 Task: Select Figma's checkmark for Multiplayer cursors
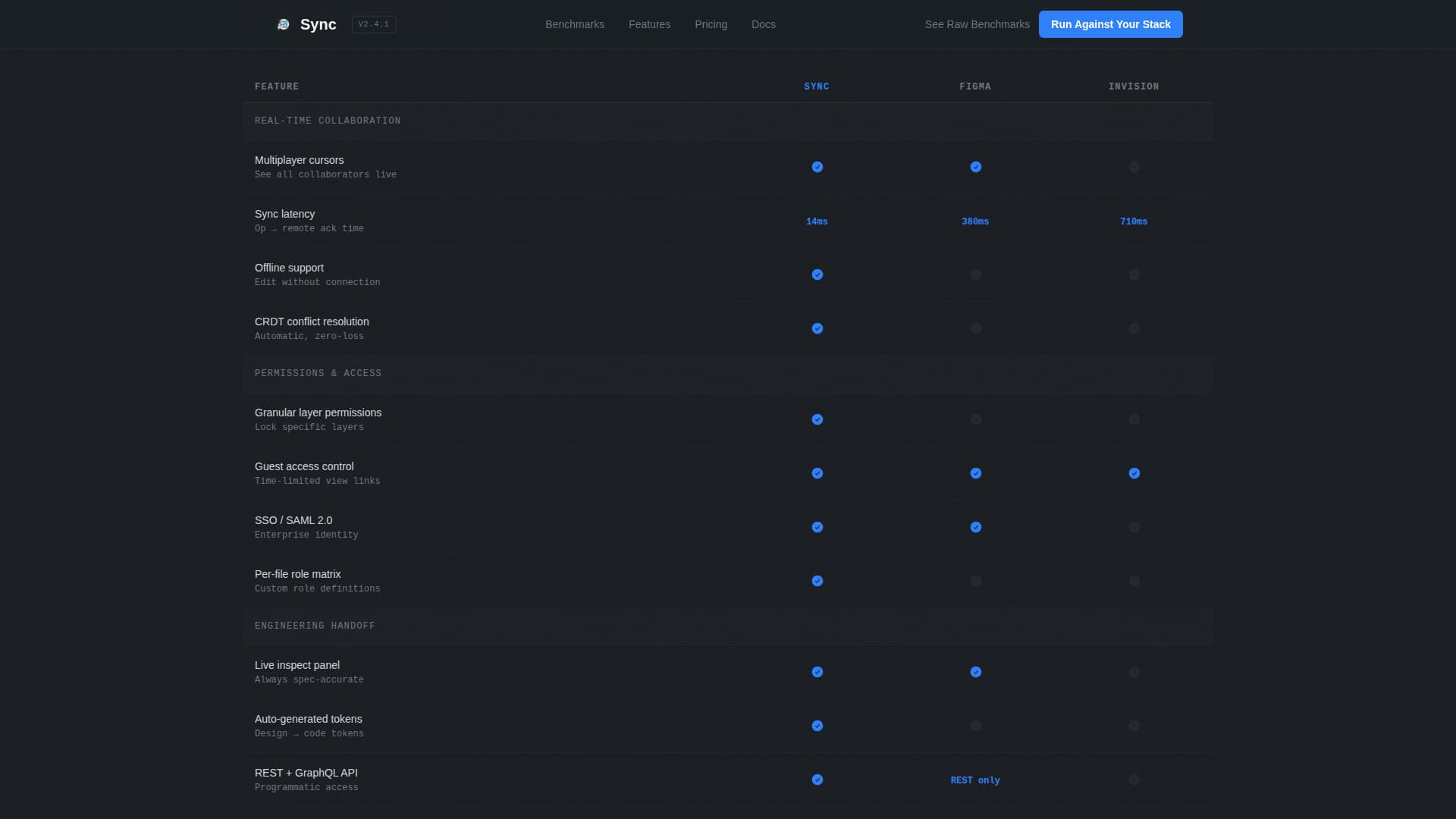pyautogui.click(x=975, y=167)
